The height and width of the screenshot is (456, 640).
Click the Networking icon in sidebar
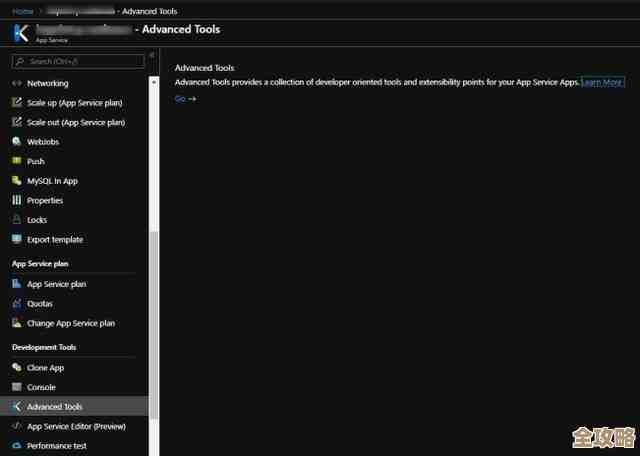[17, 83]
